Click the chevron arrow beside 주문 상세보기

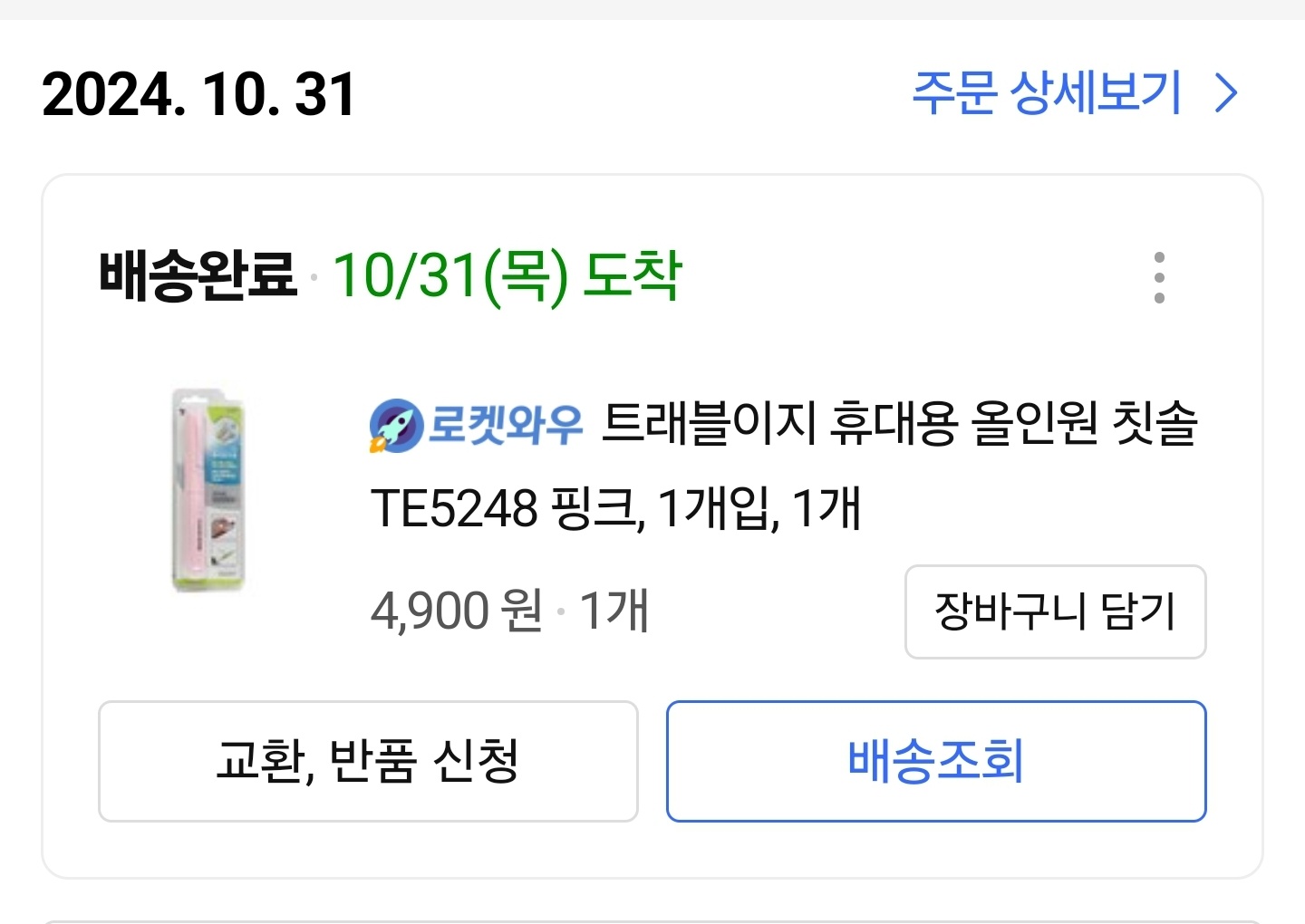[1226, 93]
